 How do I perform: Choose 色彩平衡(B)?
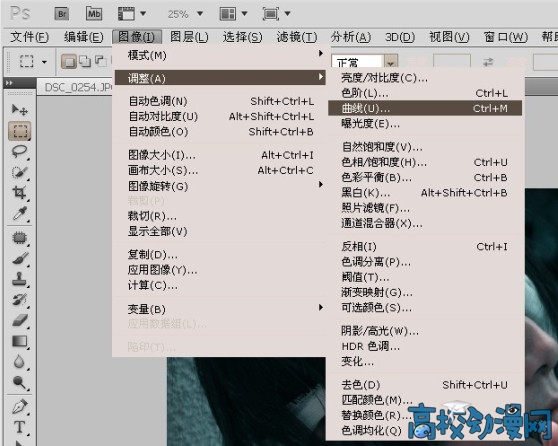(x=425, y=177)
